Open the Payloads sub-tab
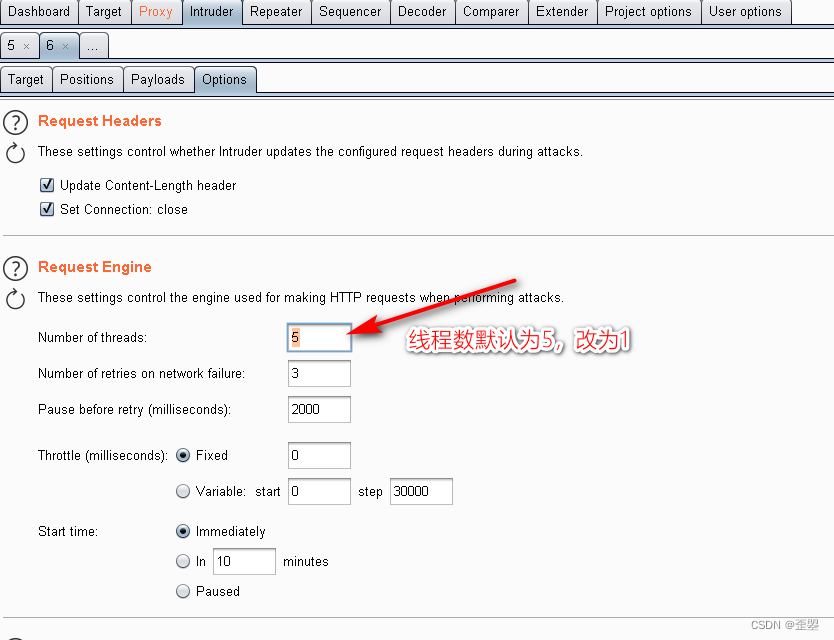This screenshot has width=834, height=640. 158,80
